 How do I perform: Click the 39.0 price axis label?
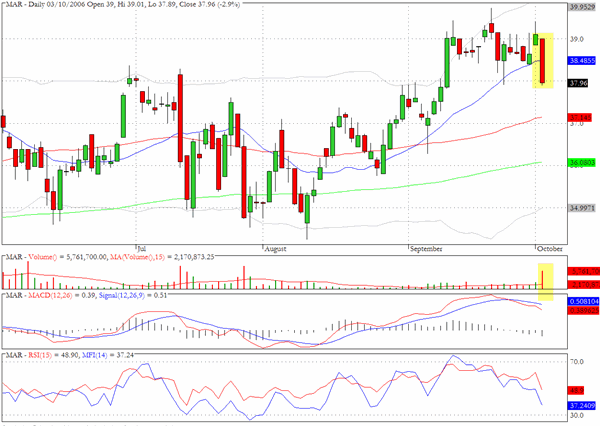click(x=577, y=39)
